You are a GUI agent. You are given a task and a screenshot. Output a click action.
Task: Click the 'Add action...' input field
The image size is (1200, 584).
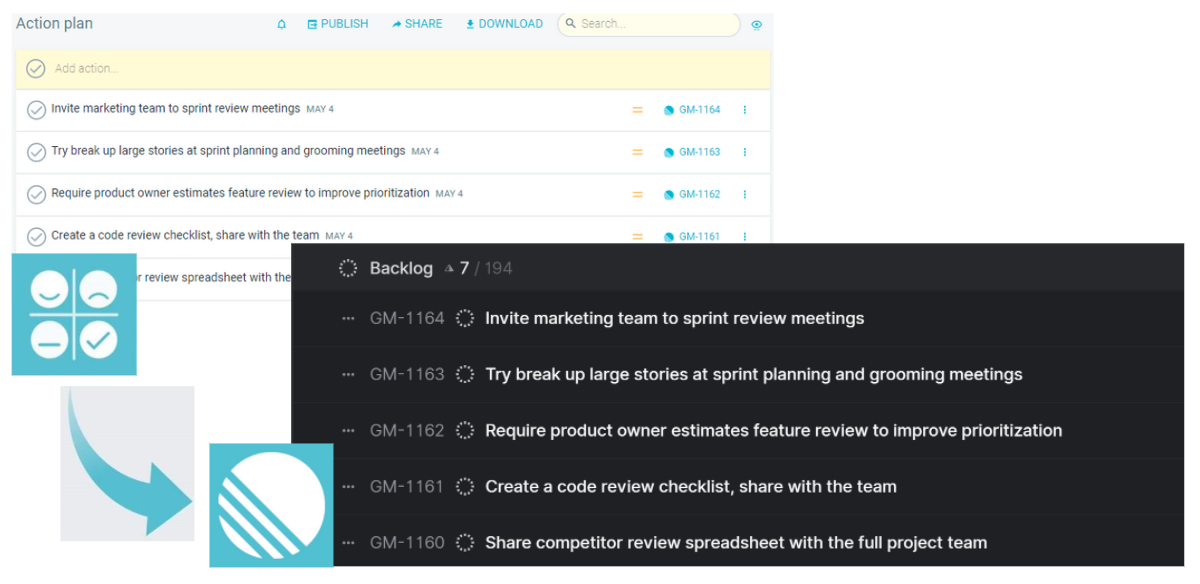(393, 69)
